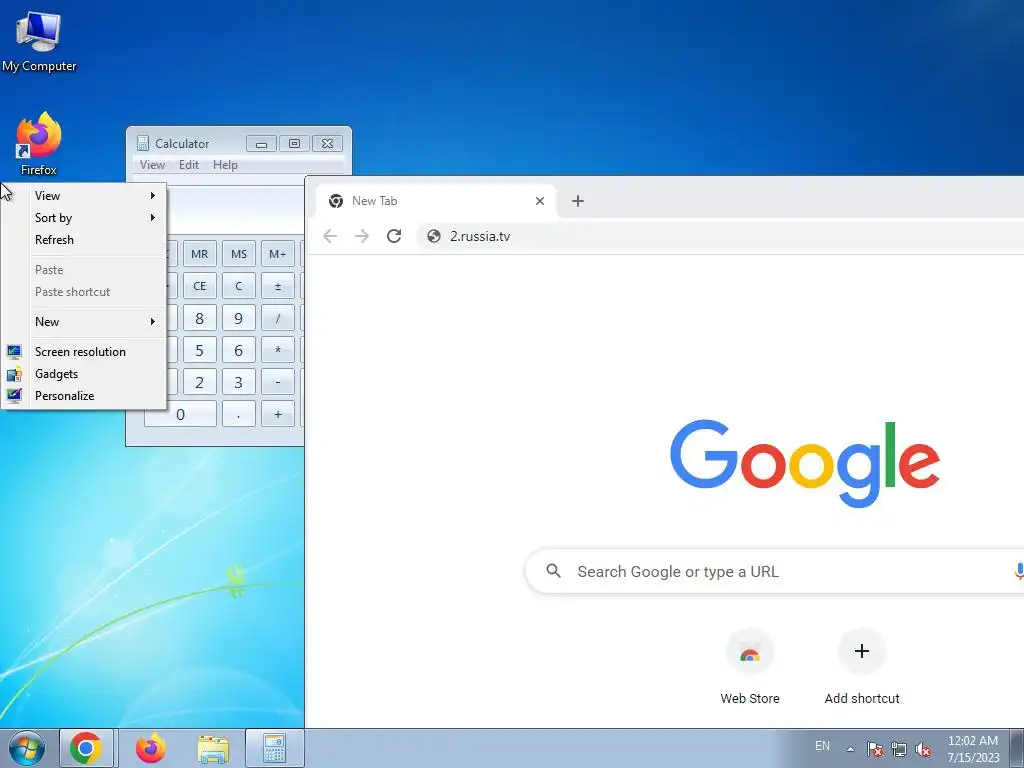The width and height of the screenshot is (1024, 768).
Task: Click the taskbar clock showing 12:02 AM
Action: point(973,749)
